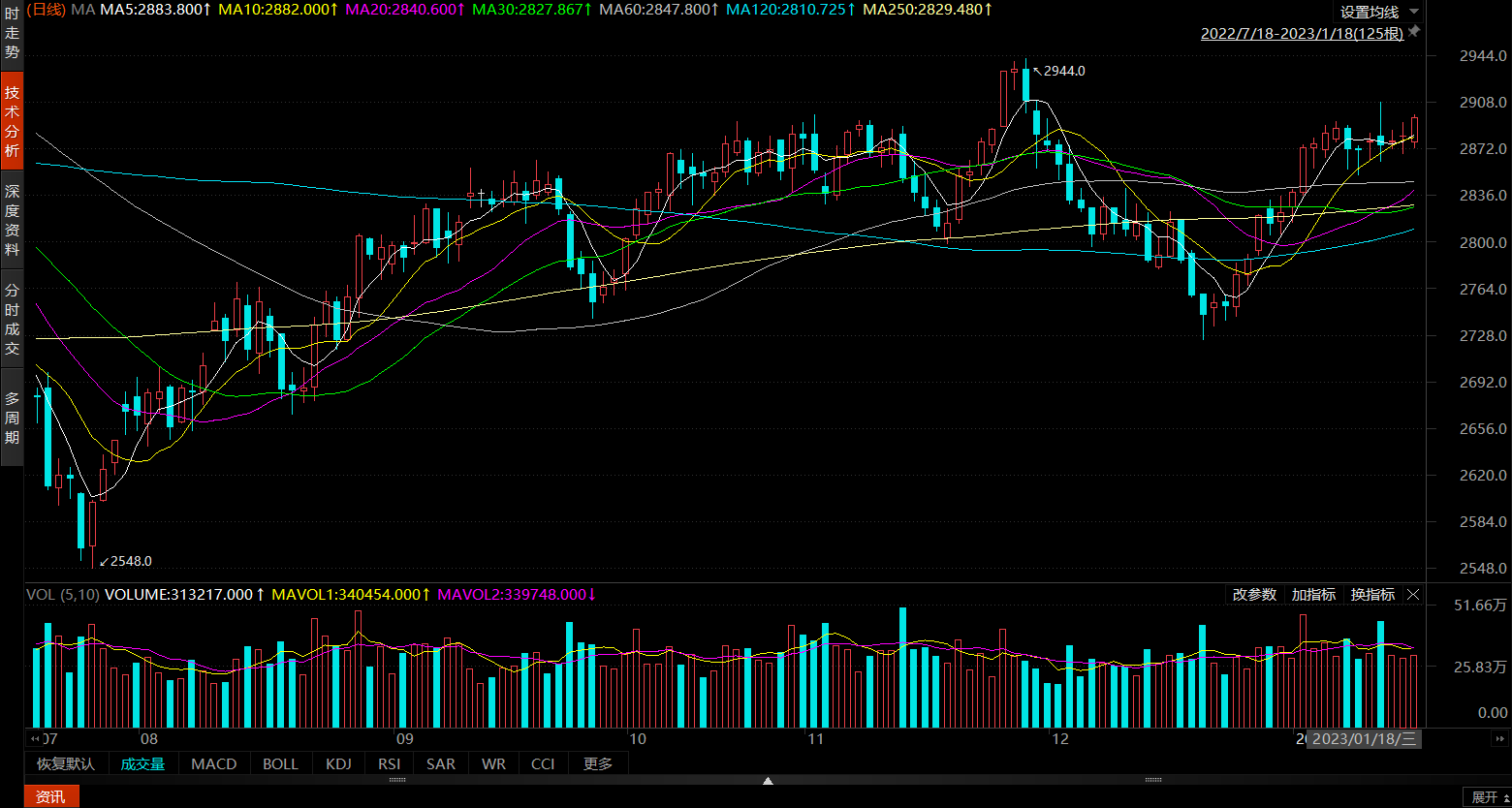
Task: Jump chart forward with right double-arrow
Action: 1499,738
